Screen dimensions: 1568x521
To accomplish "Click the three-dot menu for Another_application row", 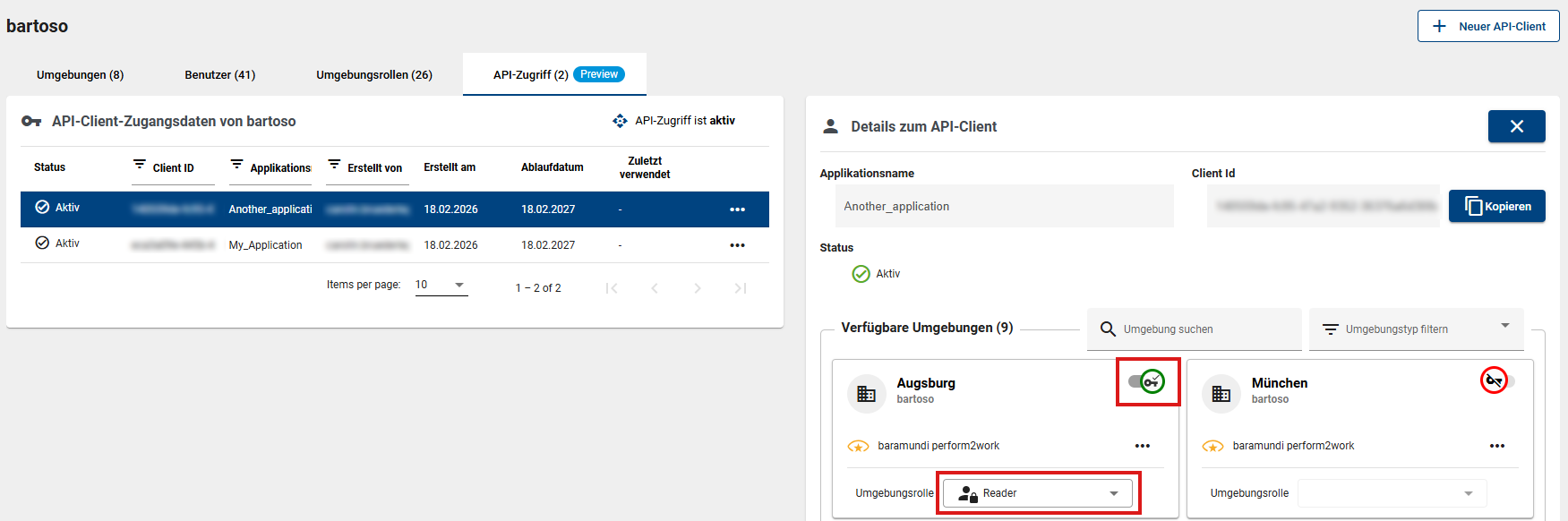I will (737, 209).
